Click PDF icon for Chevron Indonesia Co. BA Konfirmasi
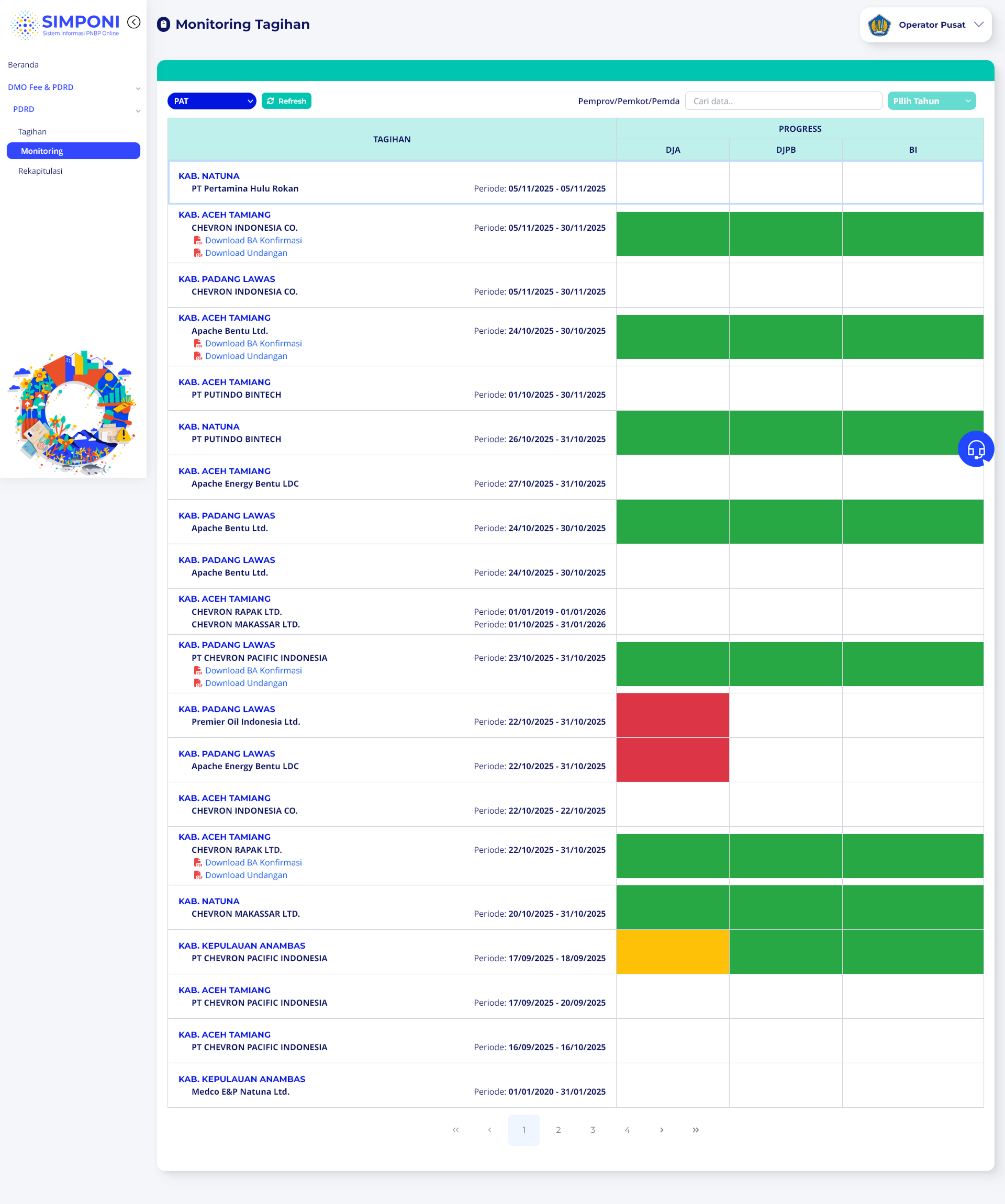 (x=198, y=240)
